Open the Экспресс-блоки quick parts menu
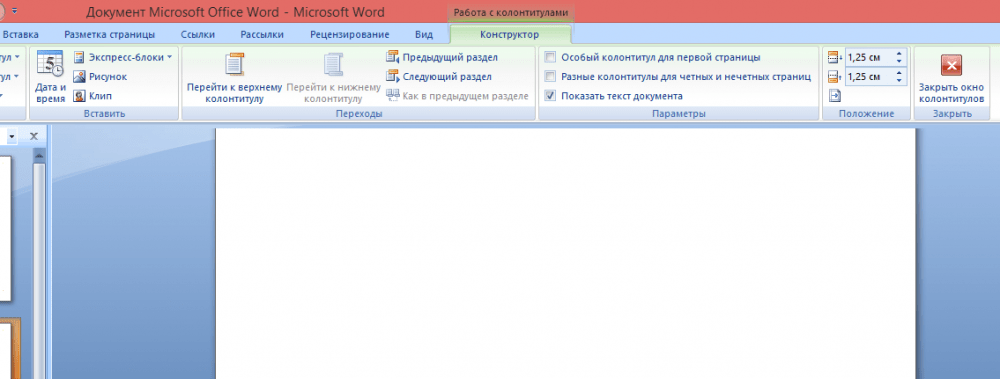The image size is (1000, 379). click(x=123, y=57)
